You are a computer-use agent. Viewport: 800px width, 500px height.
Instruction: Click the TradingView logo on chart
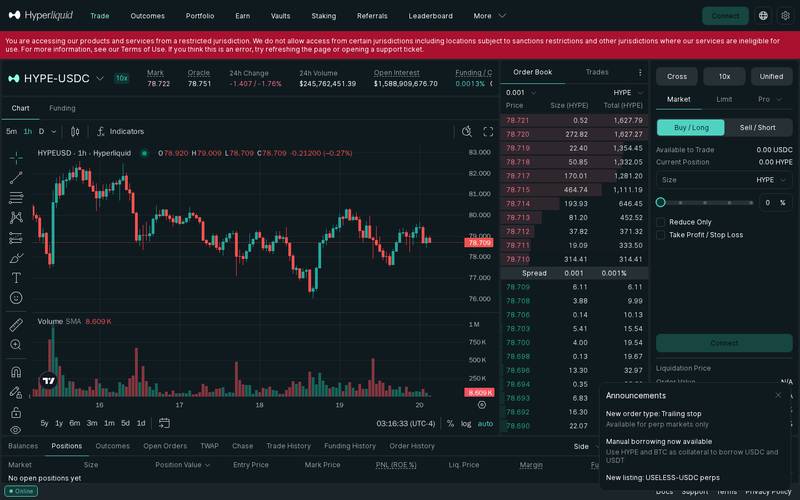point(48,380)
